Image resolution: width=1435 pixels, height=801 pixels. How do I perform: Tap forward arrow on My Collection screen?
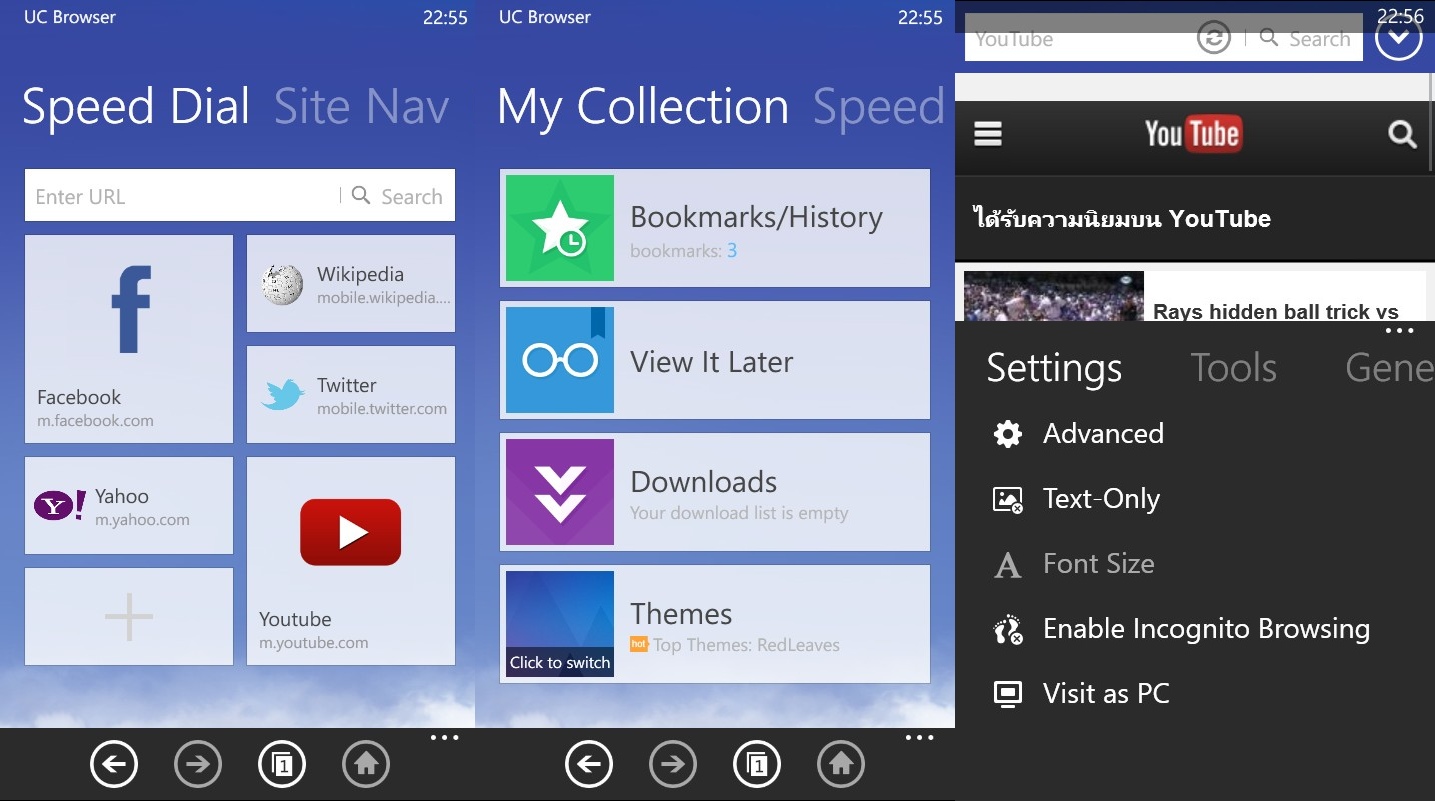pos(673,765)
